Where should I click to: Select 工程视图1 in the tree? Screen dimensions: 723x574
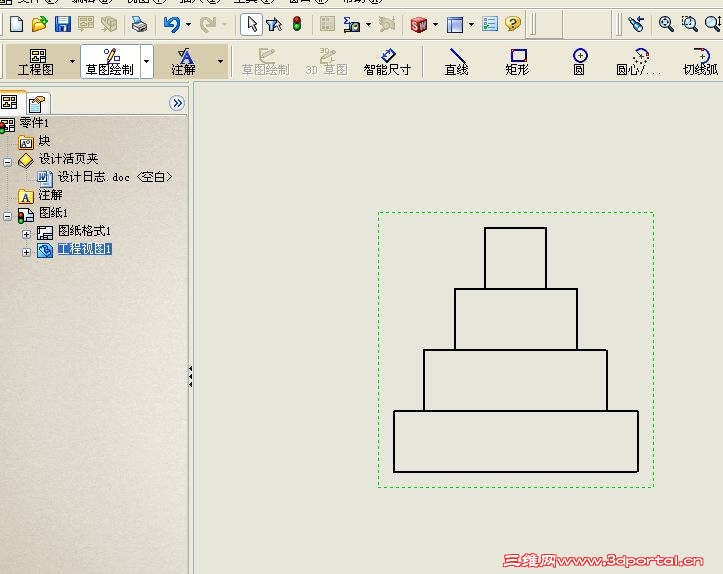[x=85, y=249]
